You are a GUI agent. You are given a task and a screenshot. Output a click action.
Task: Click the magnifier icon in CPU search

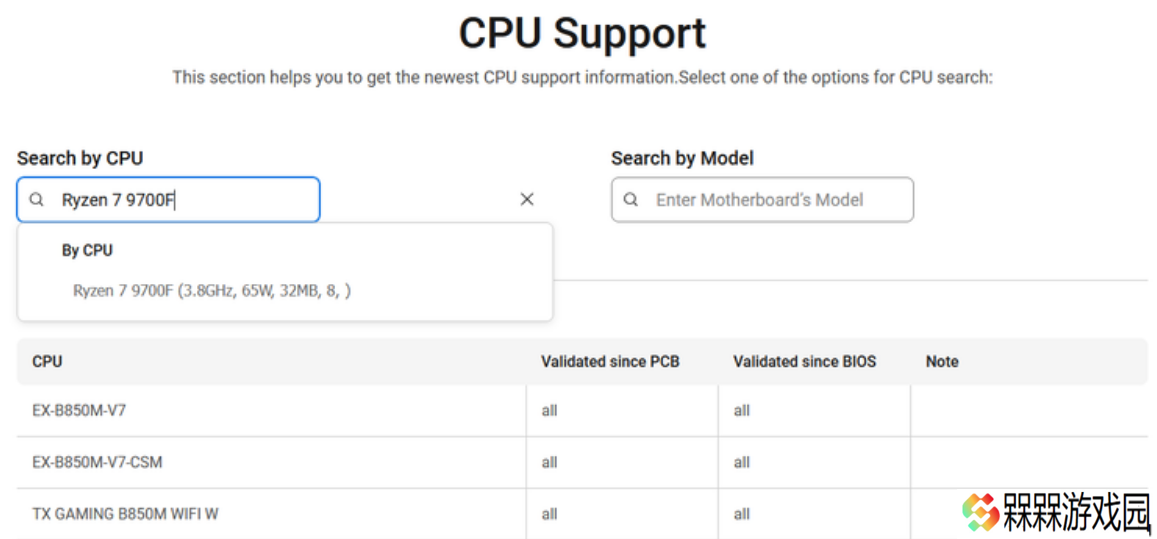pyautogui.click(x=37, y=199)
